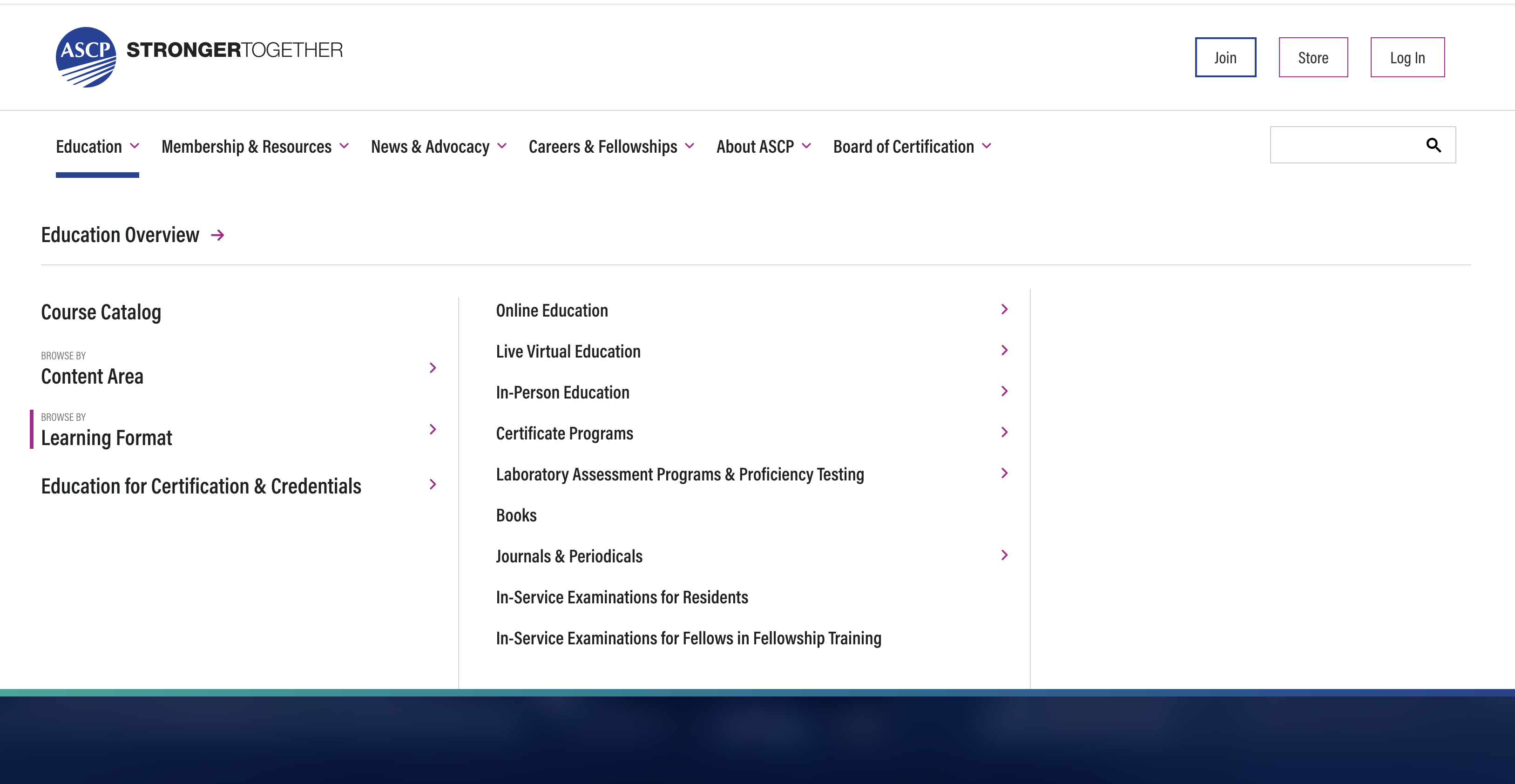1515x784 pixels.
Task: Click the ASCP circular logo
Action: 86,57
